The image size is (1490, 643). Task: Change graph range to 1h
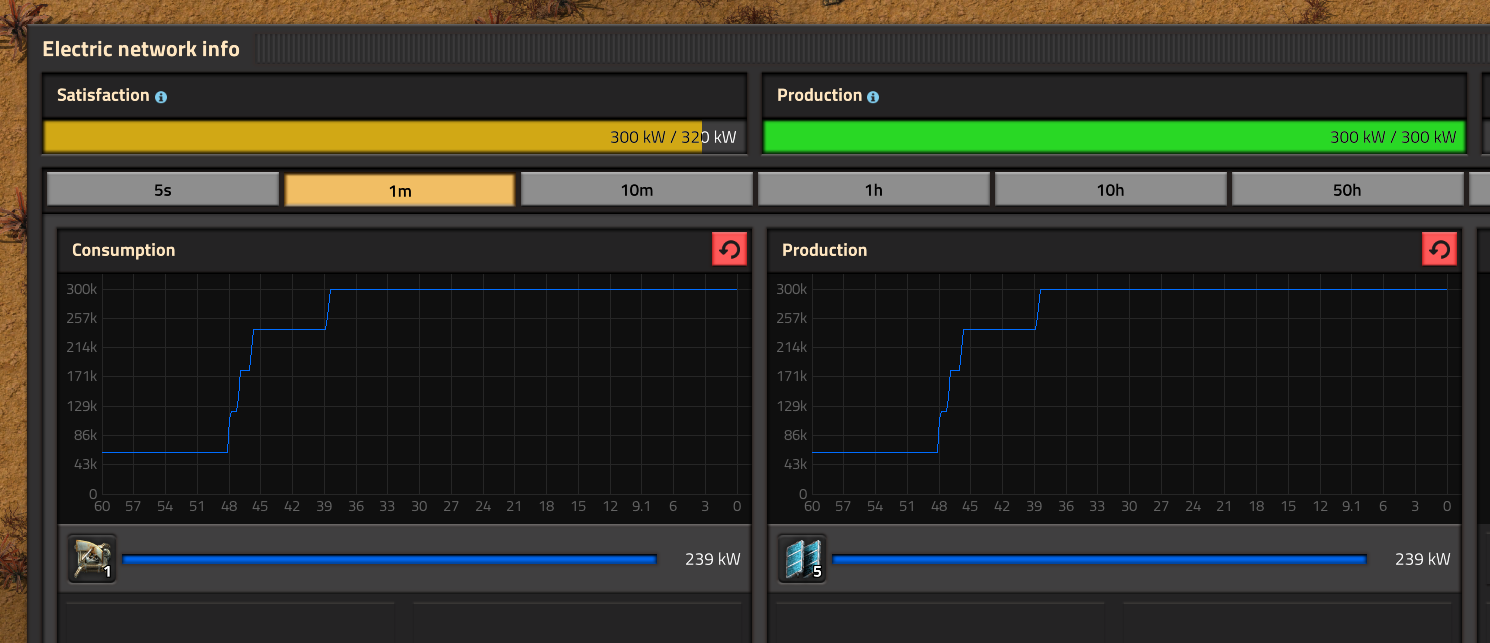point(873,190)
